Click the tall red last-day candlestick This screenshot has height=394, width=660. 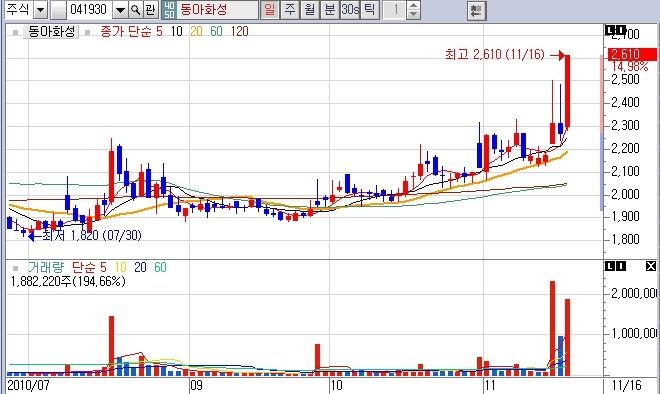pos(567,91)
